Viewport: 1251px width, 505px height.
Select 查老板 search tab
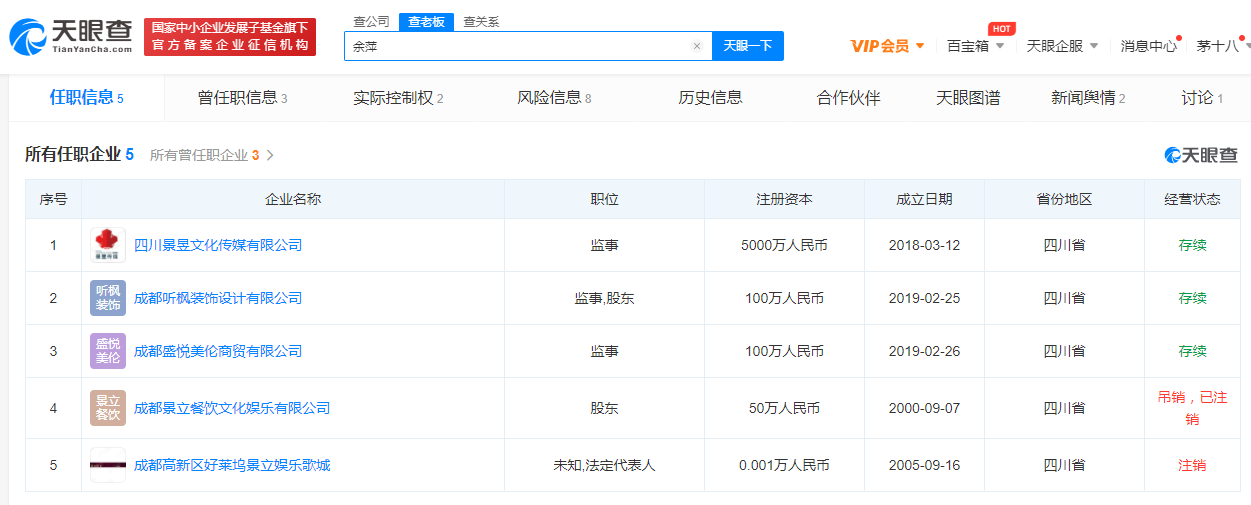click(426, 22)
